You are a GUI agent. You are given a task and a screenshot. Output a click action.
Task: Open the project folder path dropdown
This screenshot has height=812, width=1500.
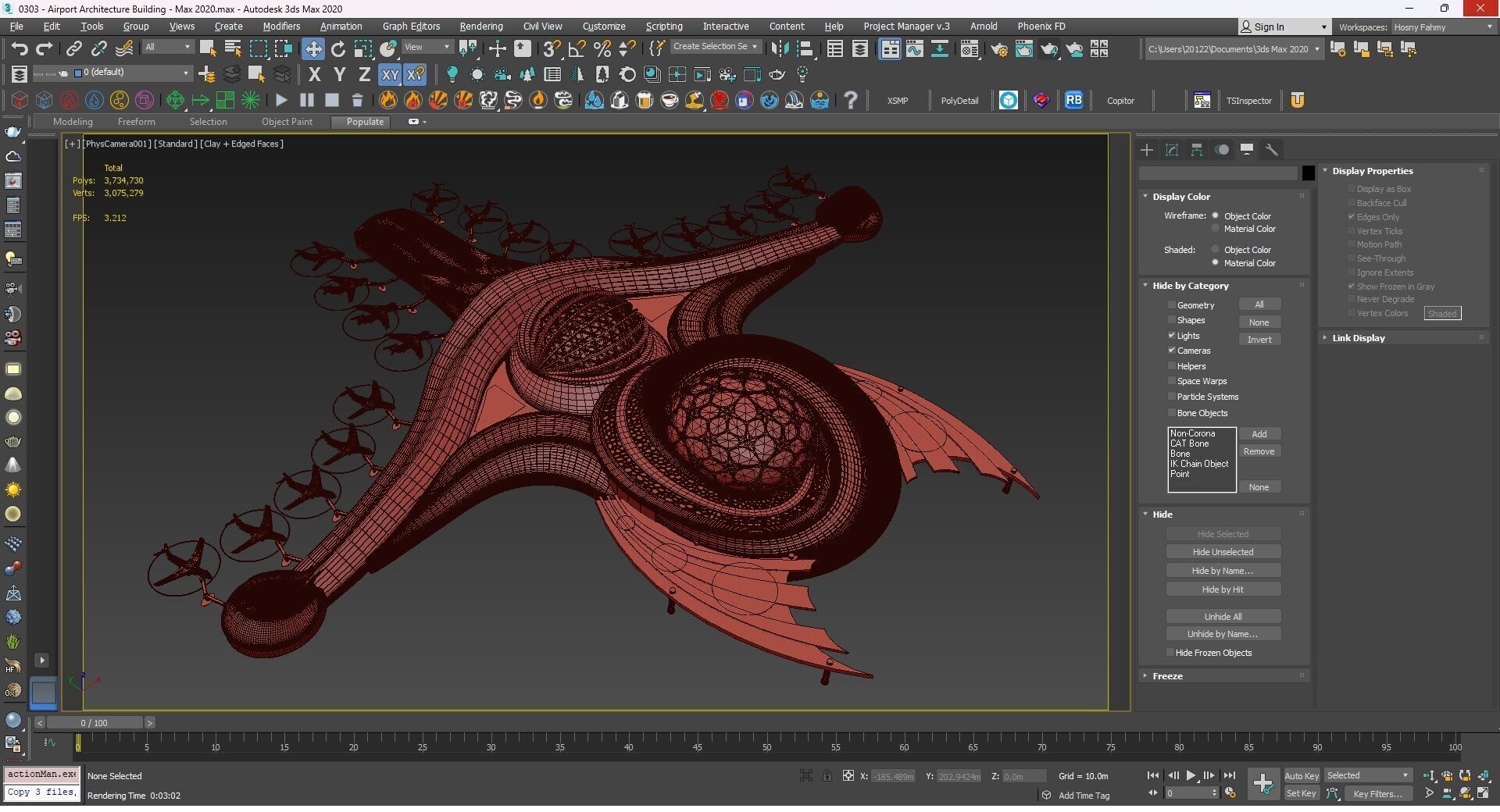tap(1234, 49)
